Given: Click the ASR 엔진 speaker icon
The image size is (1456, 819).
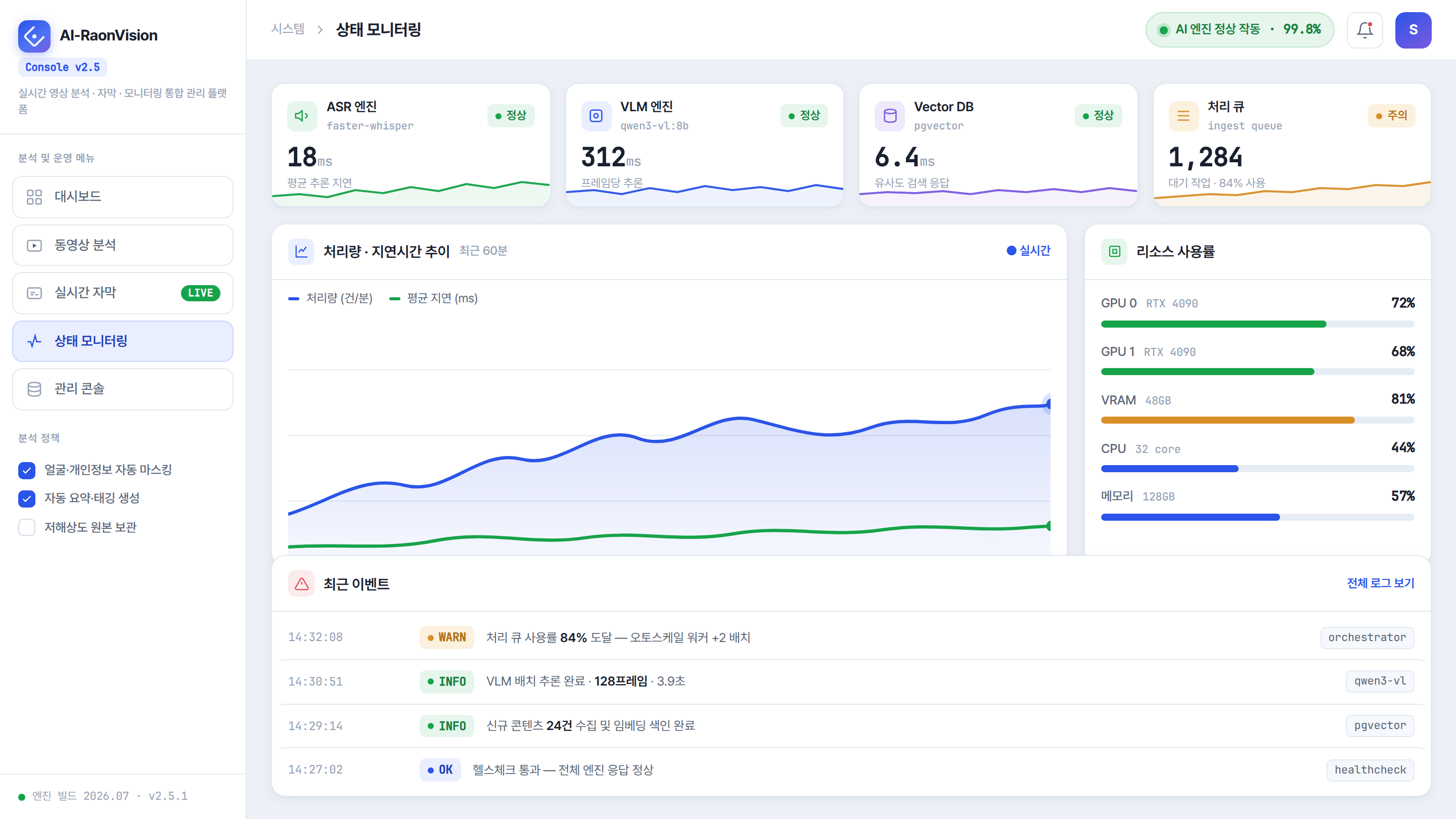Looking at the screenshot, I should pos(302,116).
